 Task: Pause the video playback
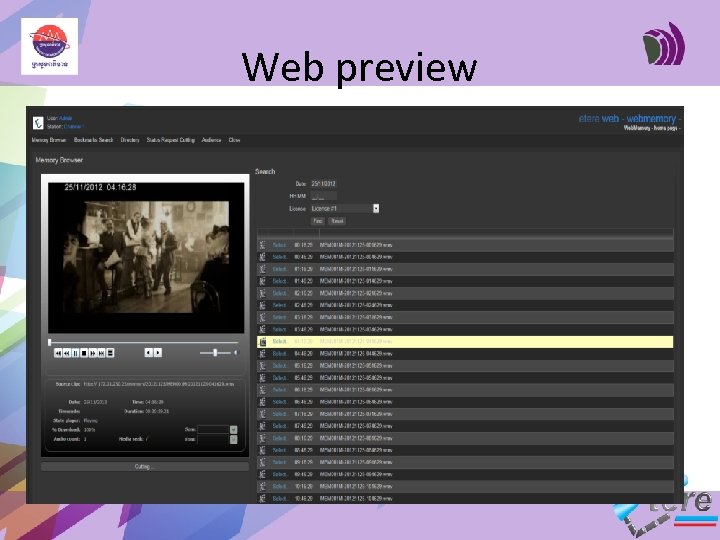coord(75,353)
